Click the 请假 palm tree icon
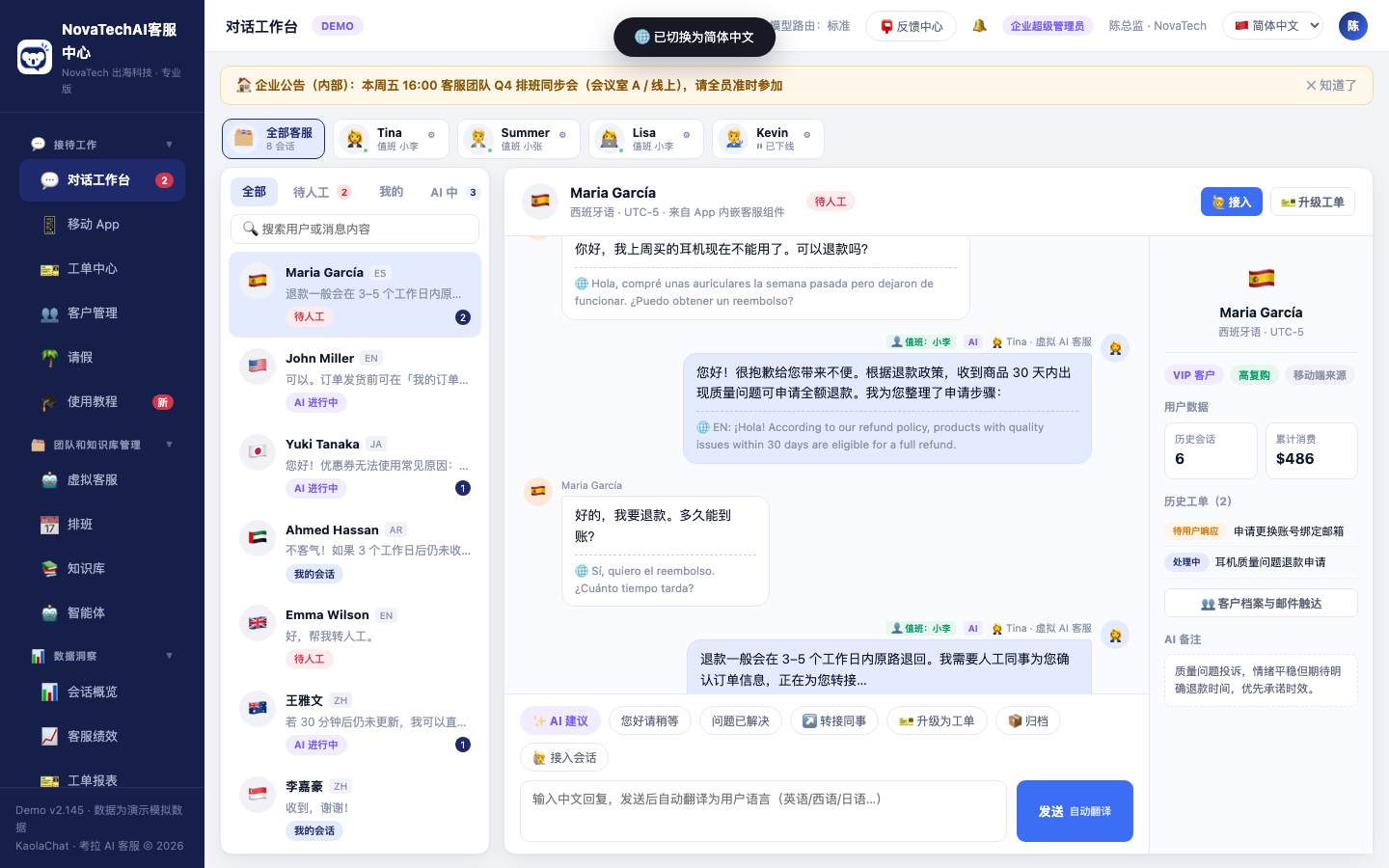Viewport: 1389px width, 868px height. (x=49, y=358)
